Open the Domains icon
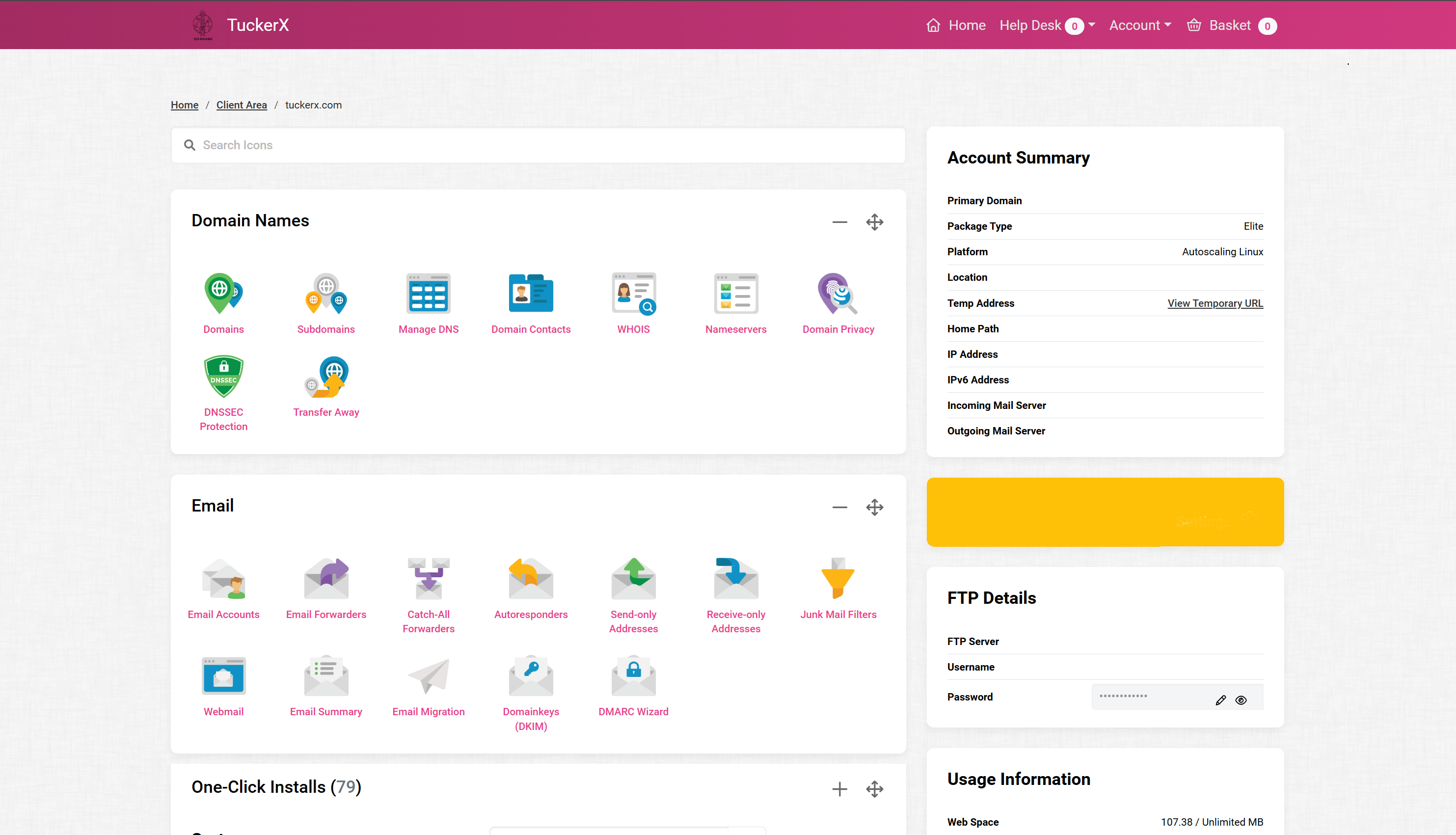Screen dimensions: 1456x835 click(223, 303)
